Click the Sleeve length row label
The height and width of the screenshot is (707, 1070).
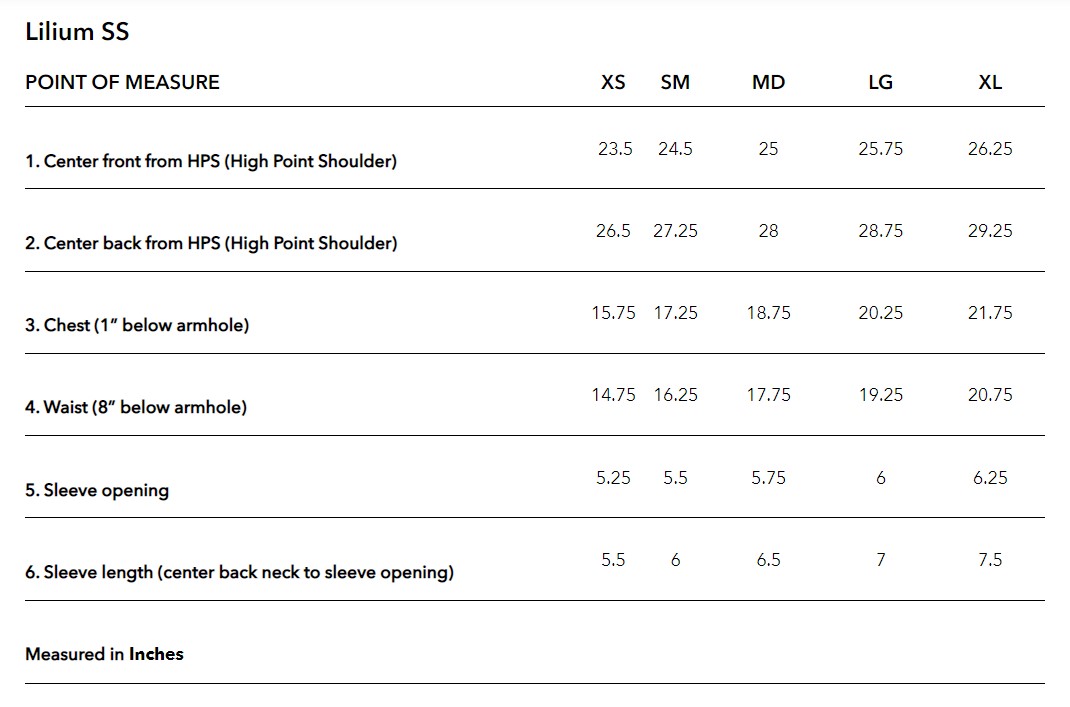(x=239, y=572)
